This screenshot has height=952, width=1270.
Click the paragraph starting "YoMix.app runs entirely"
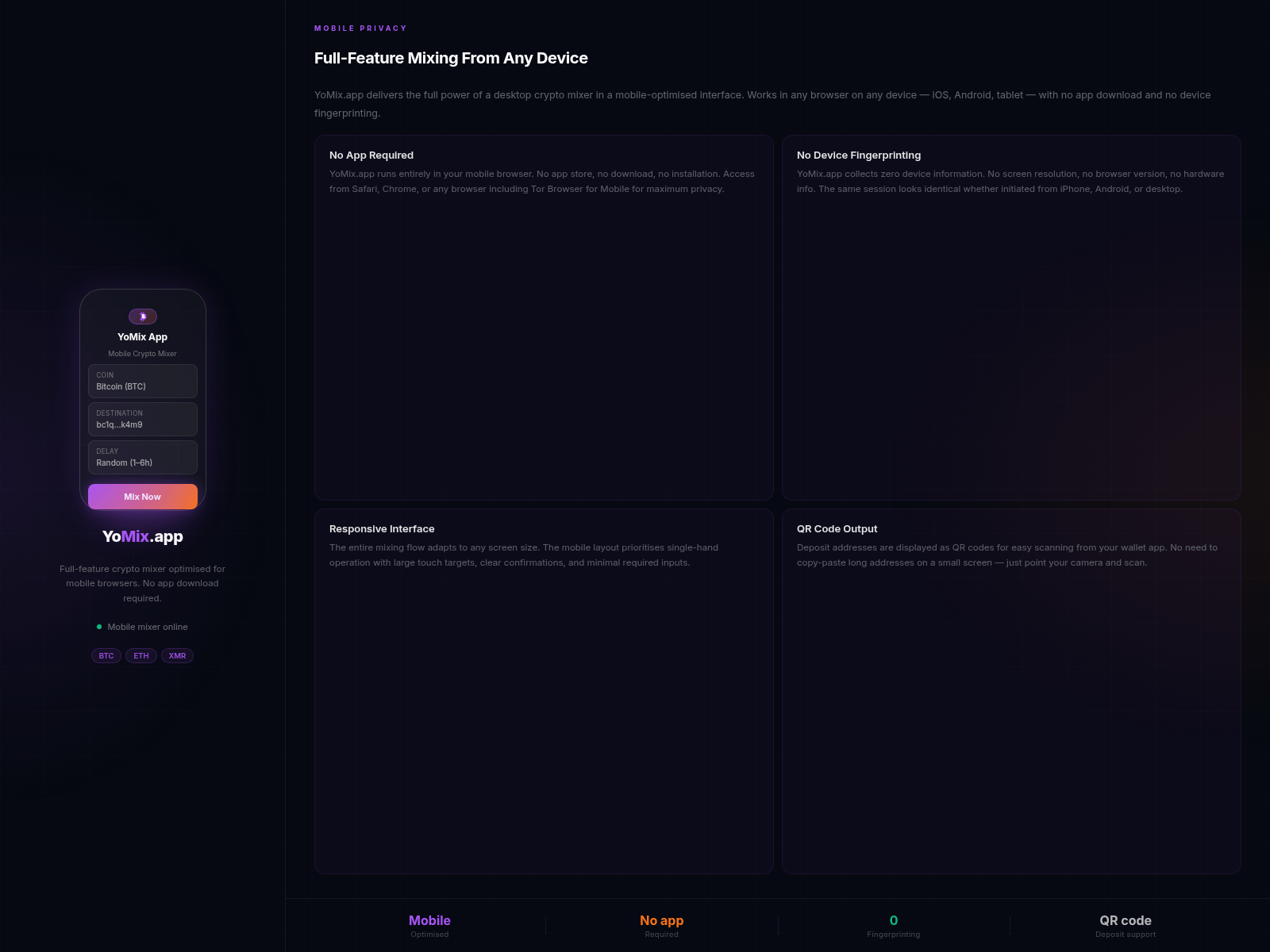(x=542, y=182)
